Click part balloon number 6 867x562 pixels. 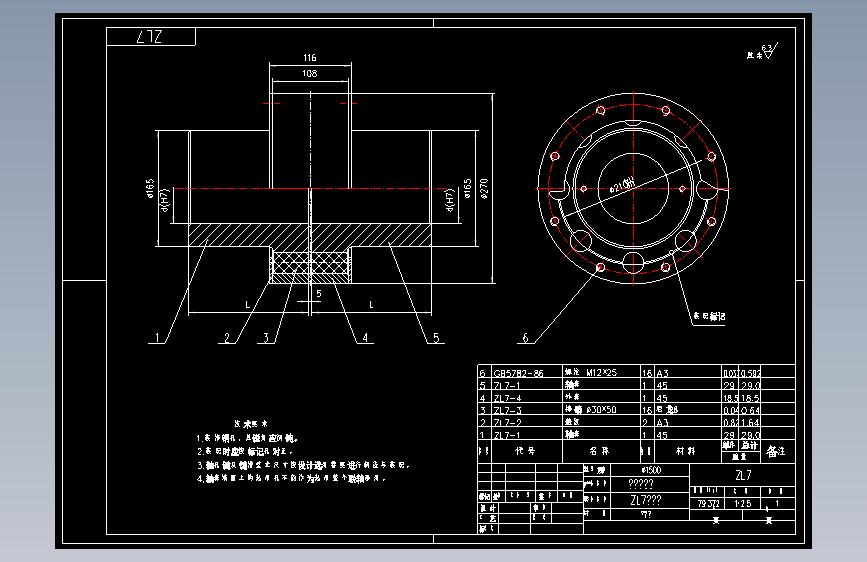[x=525, y=337]
